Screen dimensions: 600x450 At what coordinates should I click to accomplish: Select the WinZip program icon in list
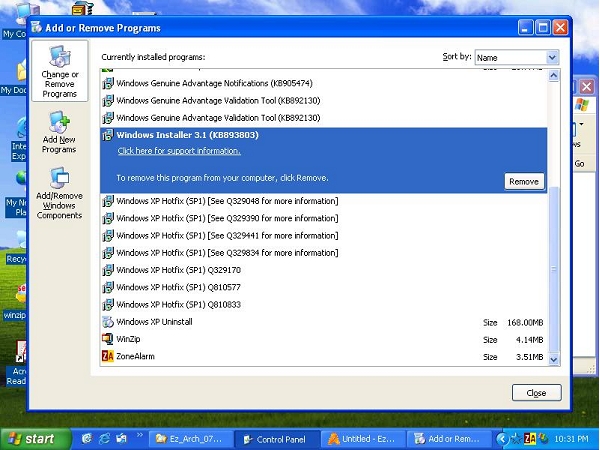coord(108,339)
